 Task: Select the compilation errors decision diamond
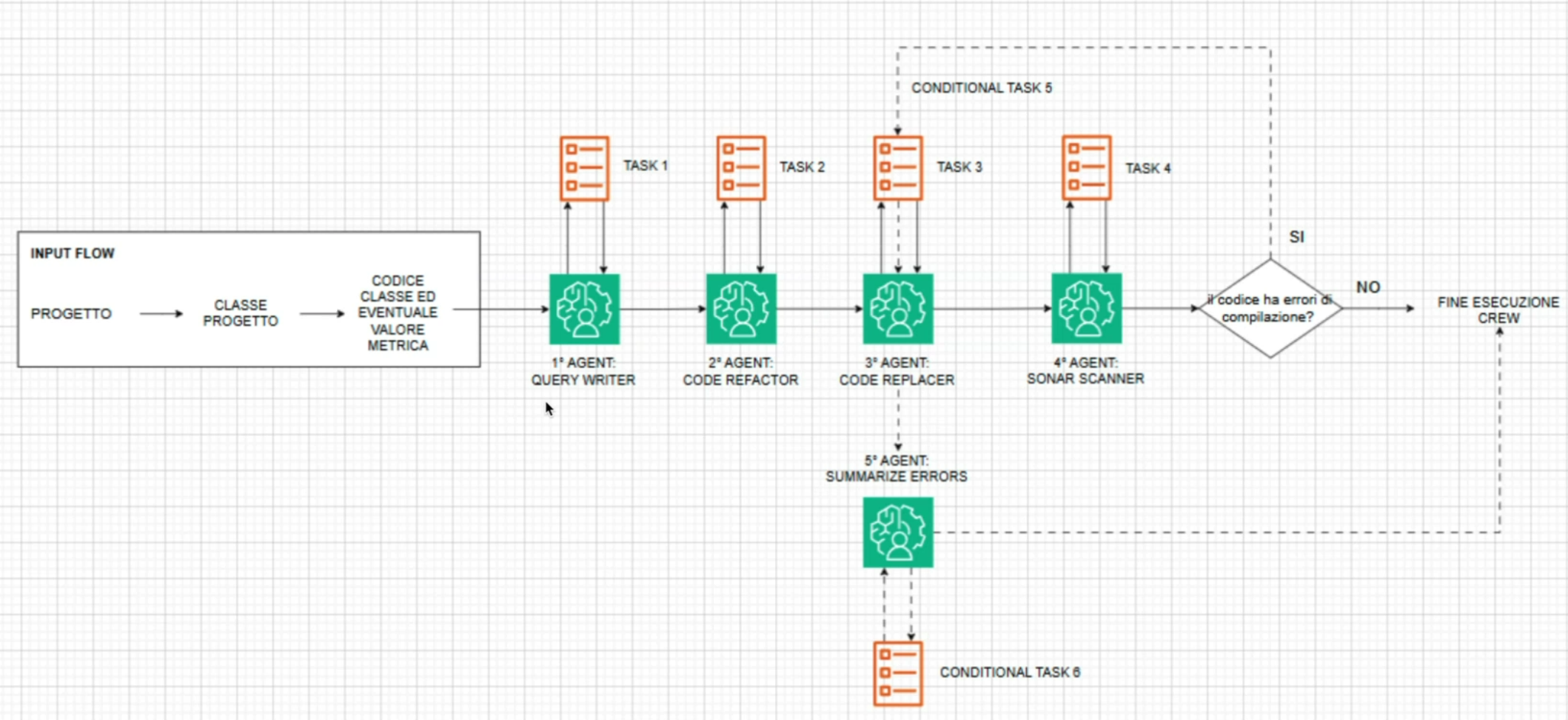pos(1270,308)
